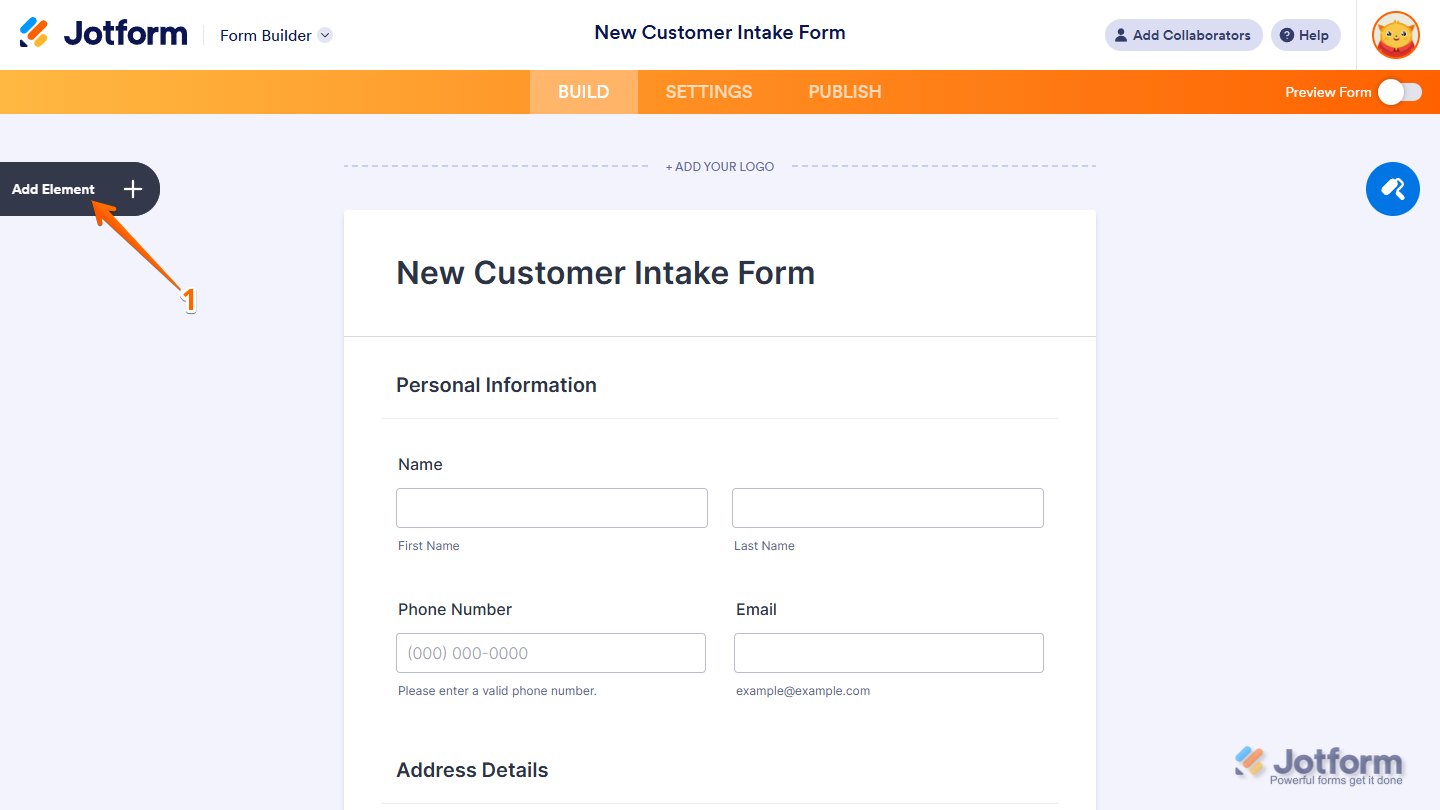
Task: Click the Preview Form slider control
Action: (1399, 92)
